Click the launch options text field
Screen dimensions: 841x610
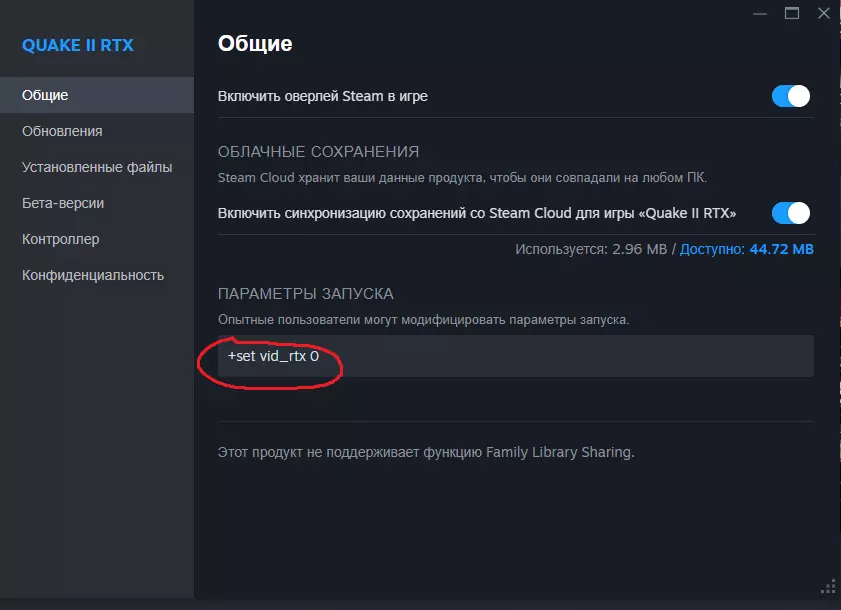[x=515, y=356]
